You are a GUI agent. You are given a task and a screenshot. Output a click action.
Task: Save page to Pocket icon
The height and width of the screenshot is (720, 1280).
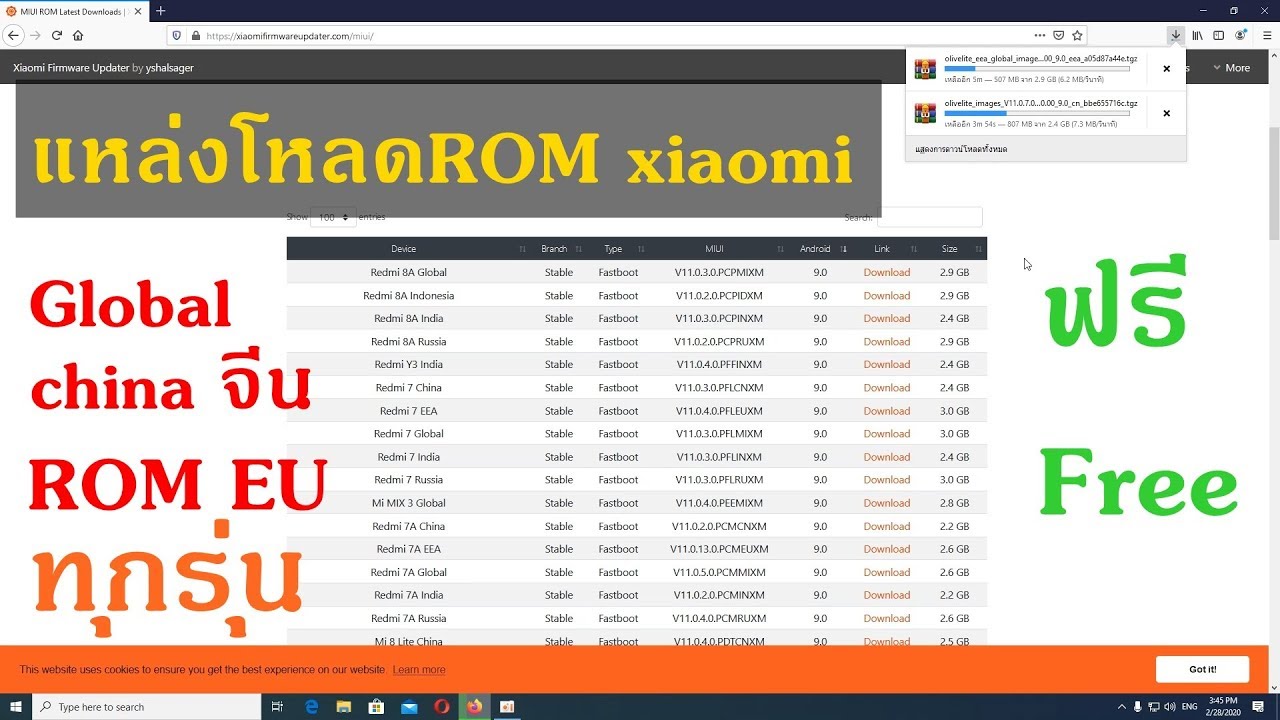1059,35
